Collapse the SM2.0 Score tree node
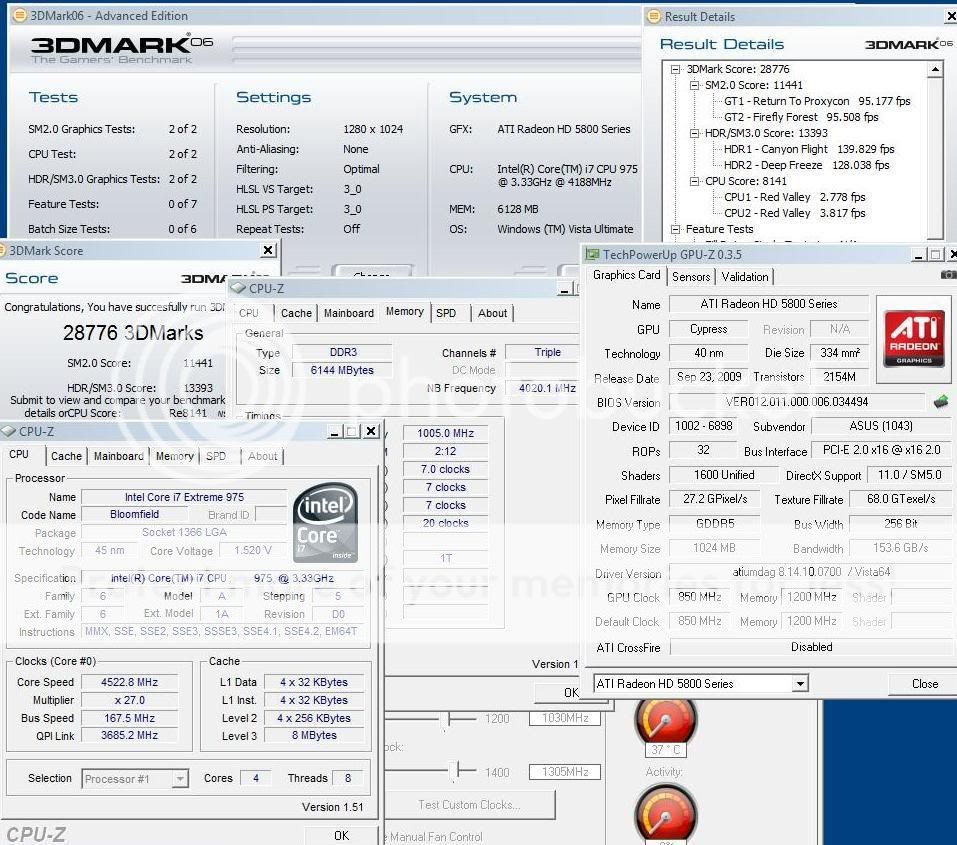 [696, 86]
